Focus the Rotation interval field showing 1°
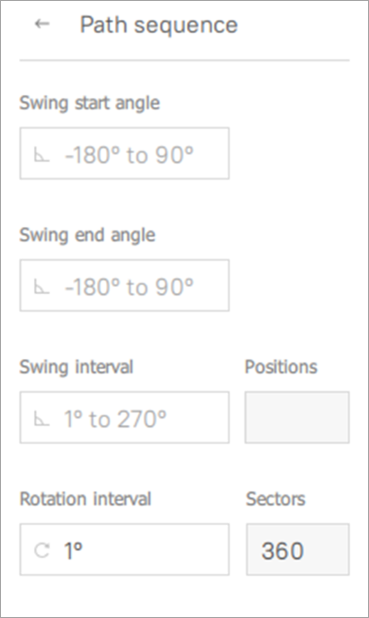This screenshot has height=618, width=369. tap(125, 549)
